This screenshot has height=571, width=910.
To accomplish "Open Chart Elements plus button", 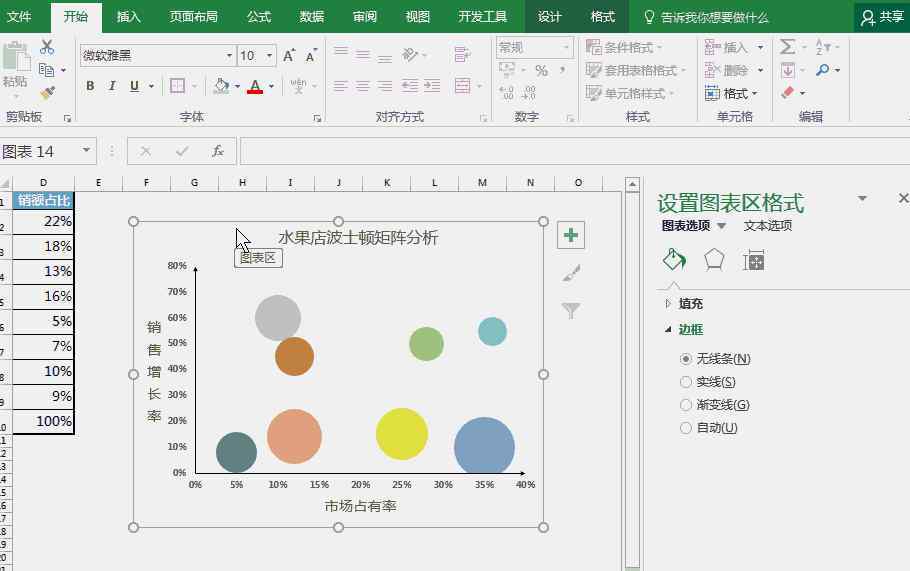I will click(571, 235).
